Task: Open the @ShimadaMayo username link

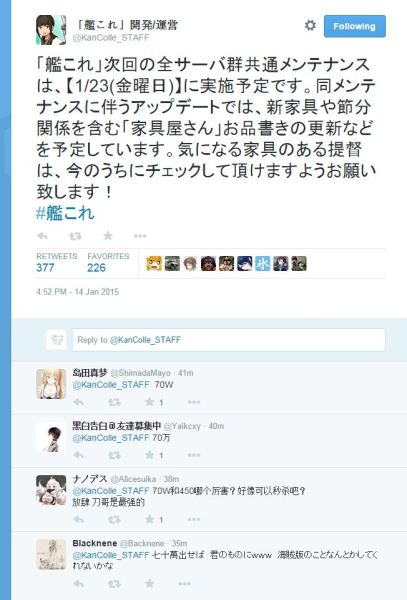Action: pyautogui.click(x=140, y=373)
